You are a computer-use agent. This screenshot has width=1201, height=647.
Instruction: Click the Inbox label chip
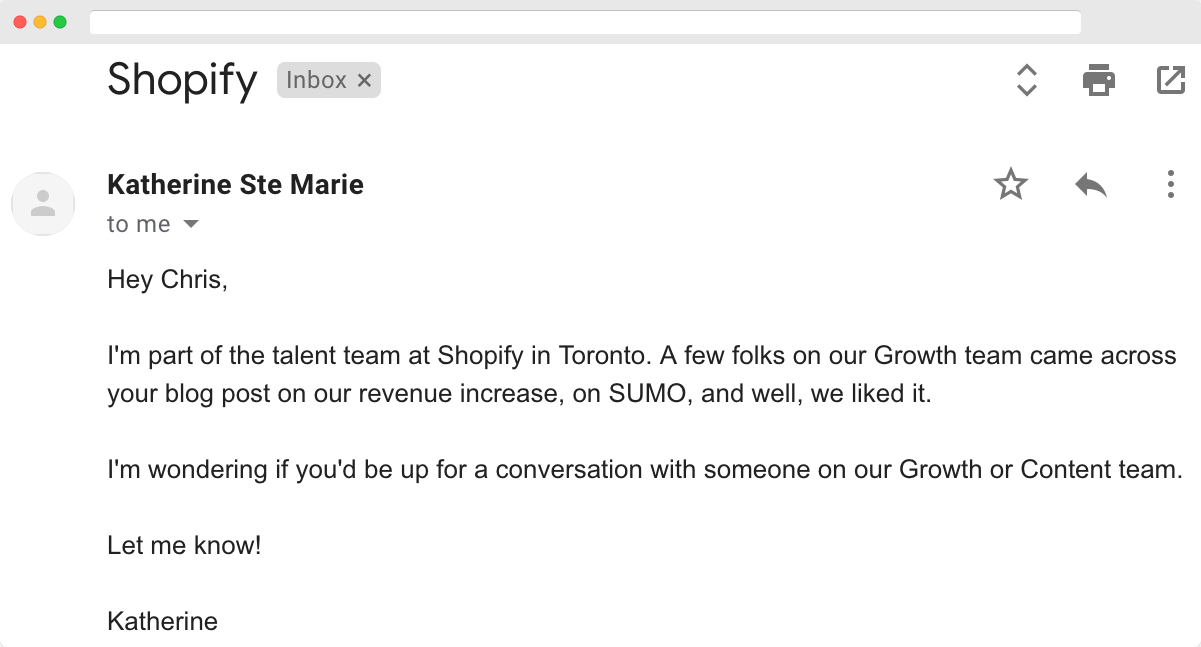316,81
